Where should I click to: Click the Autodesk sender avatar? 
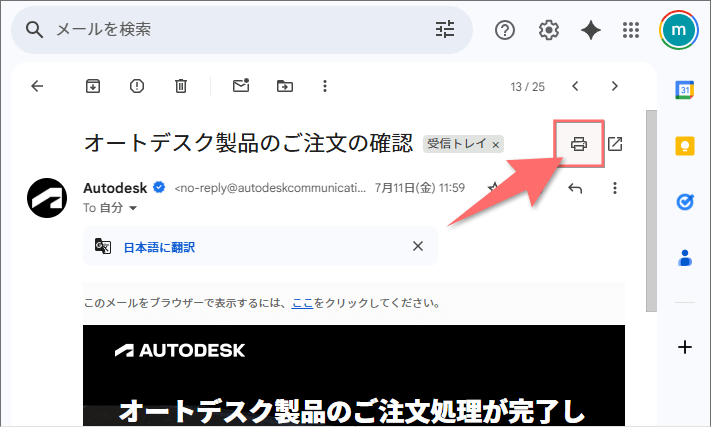47,198
